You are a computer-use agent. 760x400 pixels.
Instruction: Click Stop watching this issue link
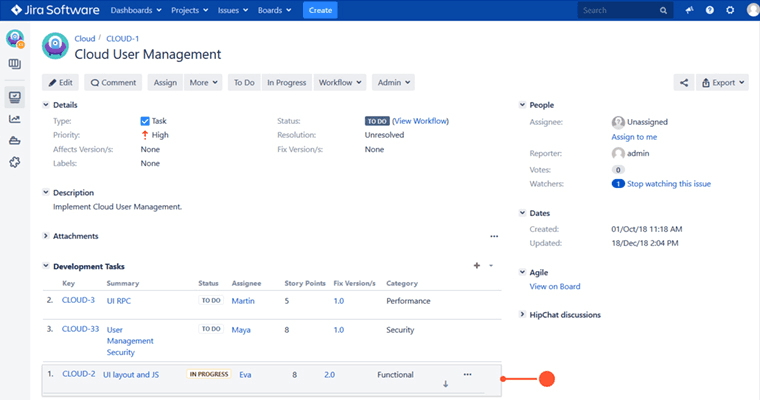point(669,184)
